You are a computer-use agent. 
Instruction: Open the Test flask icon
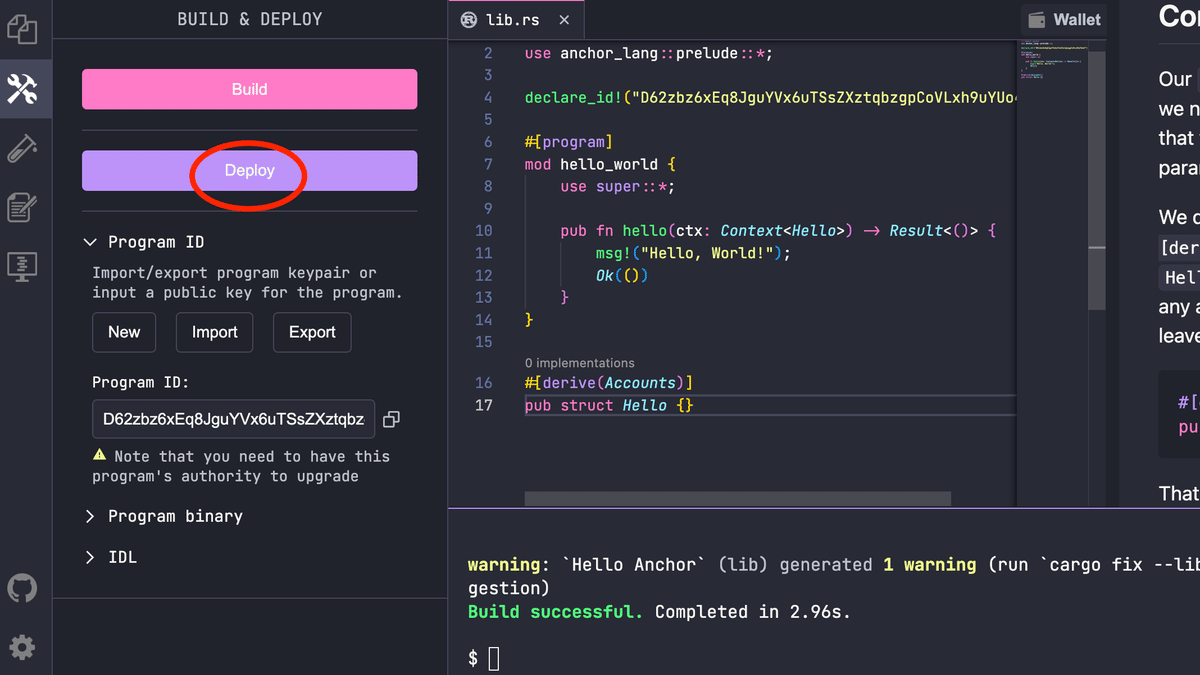22,148
